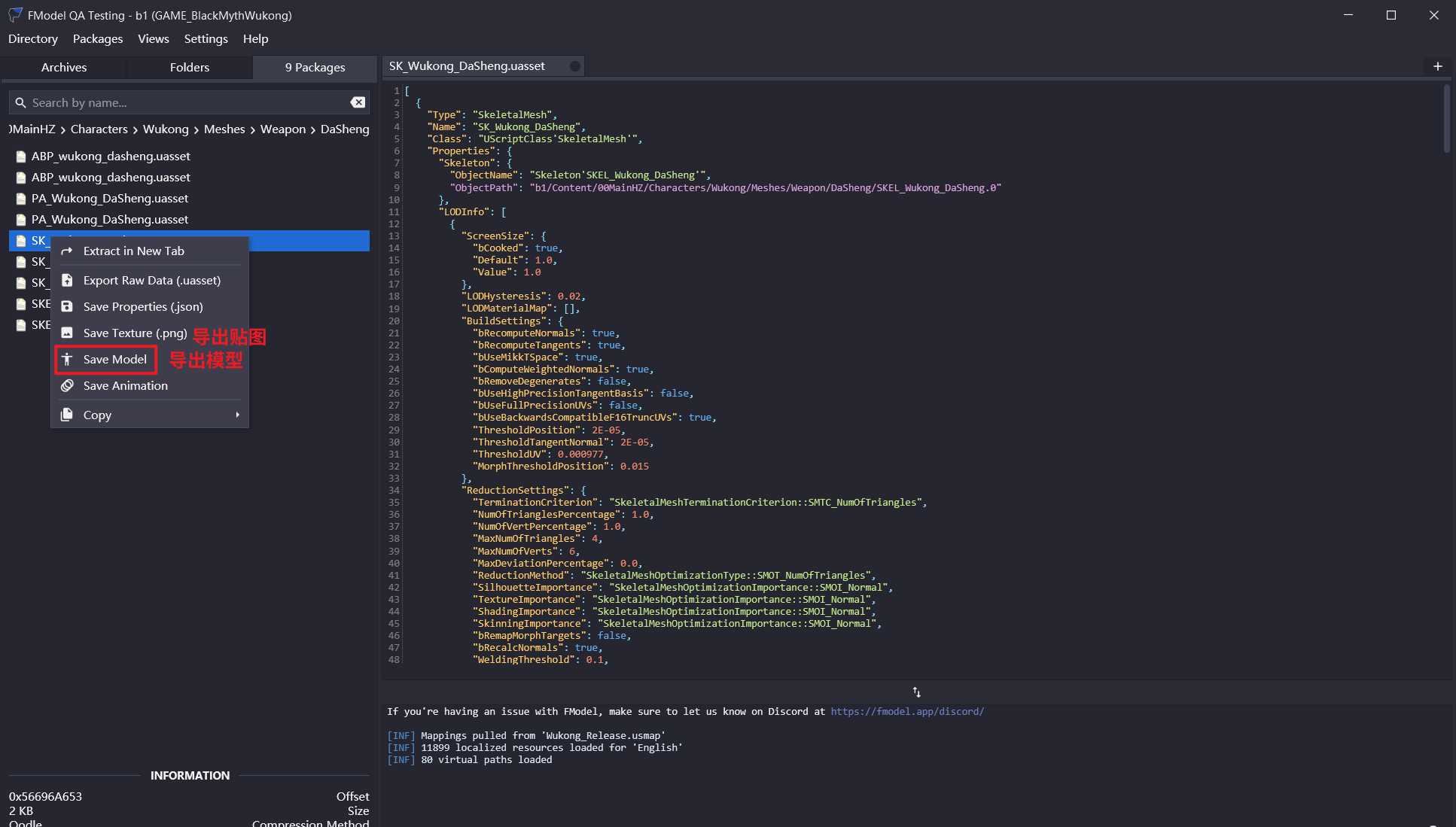This screenshot has height=827, width=1456.
Task: Click the "LODInfo" key in JSON
Action: pyautogui.click(x=464, y=211)
